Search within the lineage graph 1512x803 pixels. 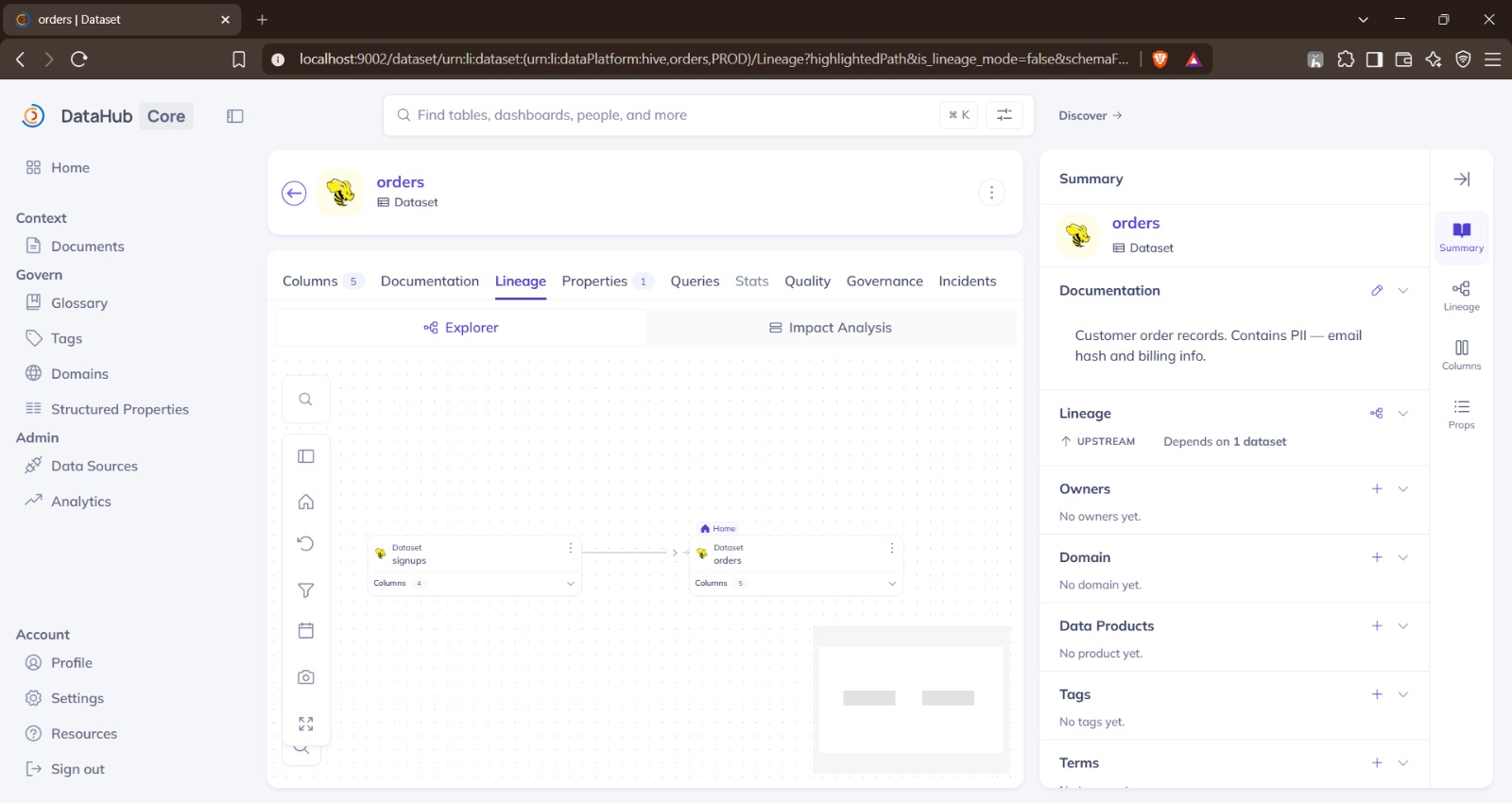(x=306, y=400)
